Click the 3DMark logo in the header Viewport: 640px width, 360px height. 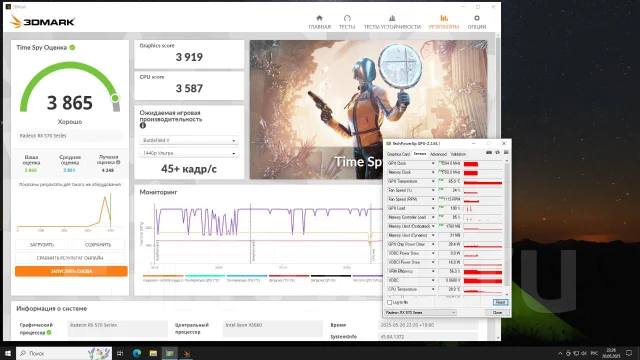click(x=42, y=22)
